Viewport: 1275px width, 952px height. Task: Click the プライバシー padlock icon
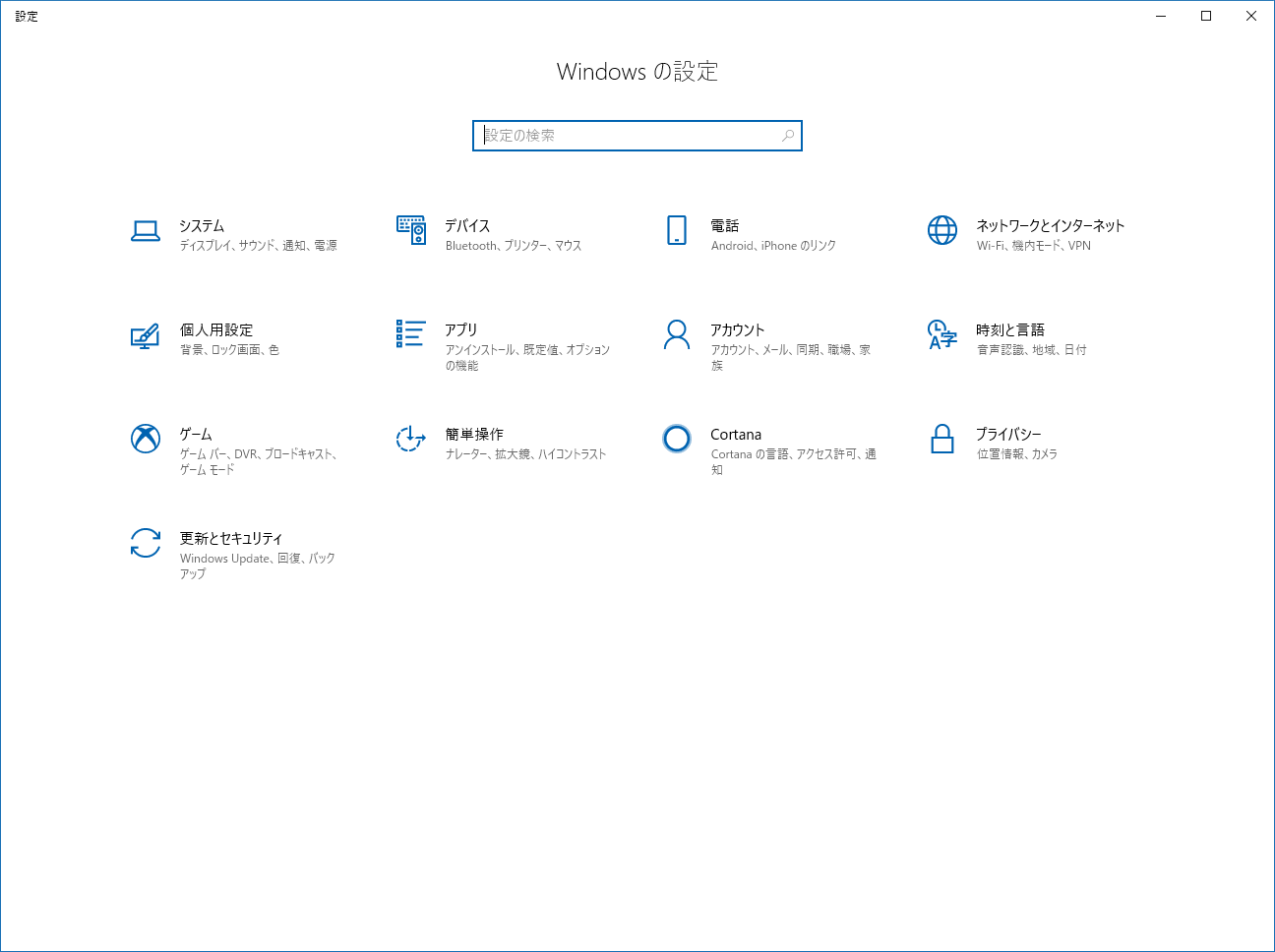click(942, 439)
